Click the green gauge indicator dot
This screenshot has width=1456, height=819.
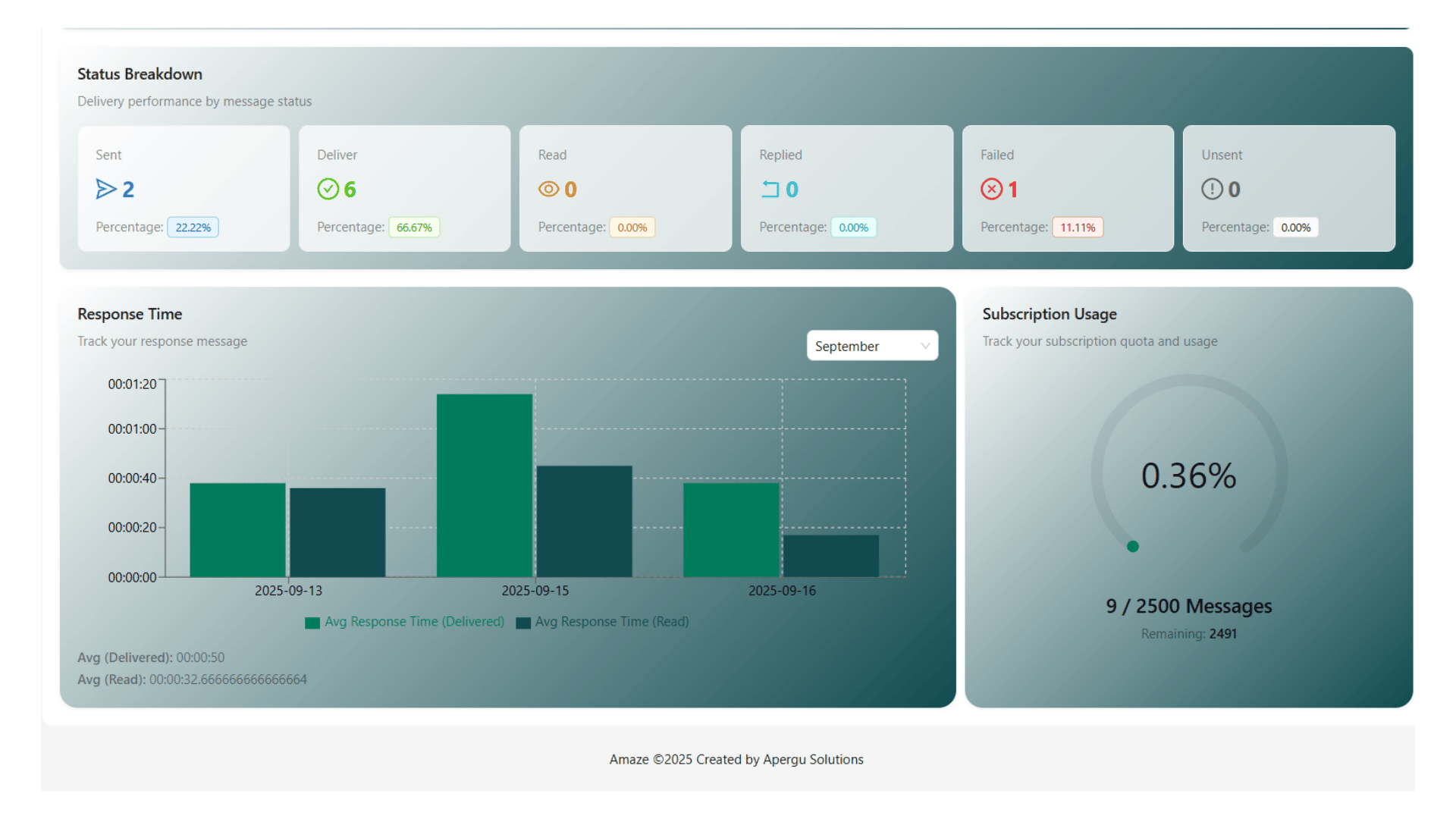[1132, 546]
